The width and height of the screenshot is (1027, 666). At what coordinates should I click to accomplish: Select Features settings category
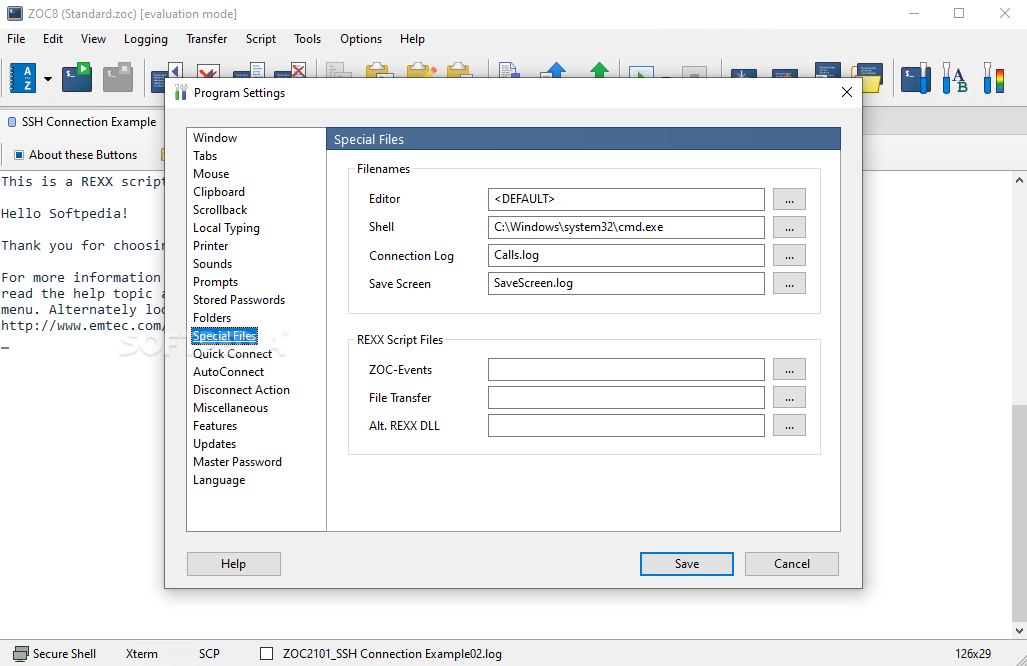click(215, 426)
